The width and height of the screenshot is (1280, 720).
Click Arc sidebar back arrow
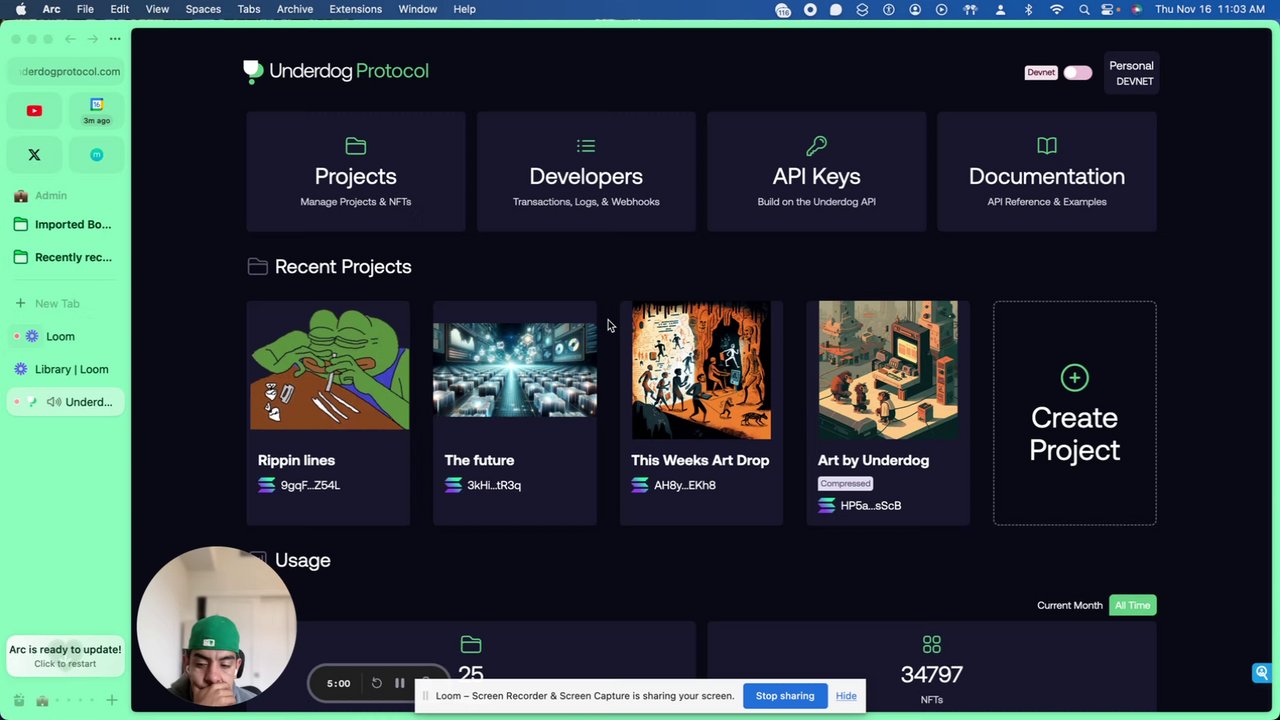[70, 39]
